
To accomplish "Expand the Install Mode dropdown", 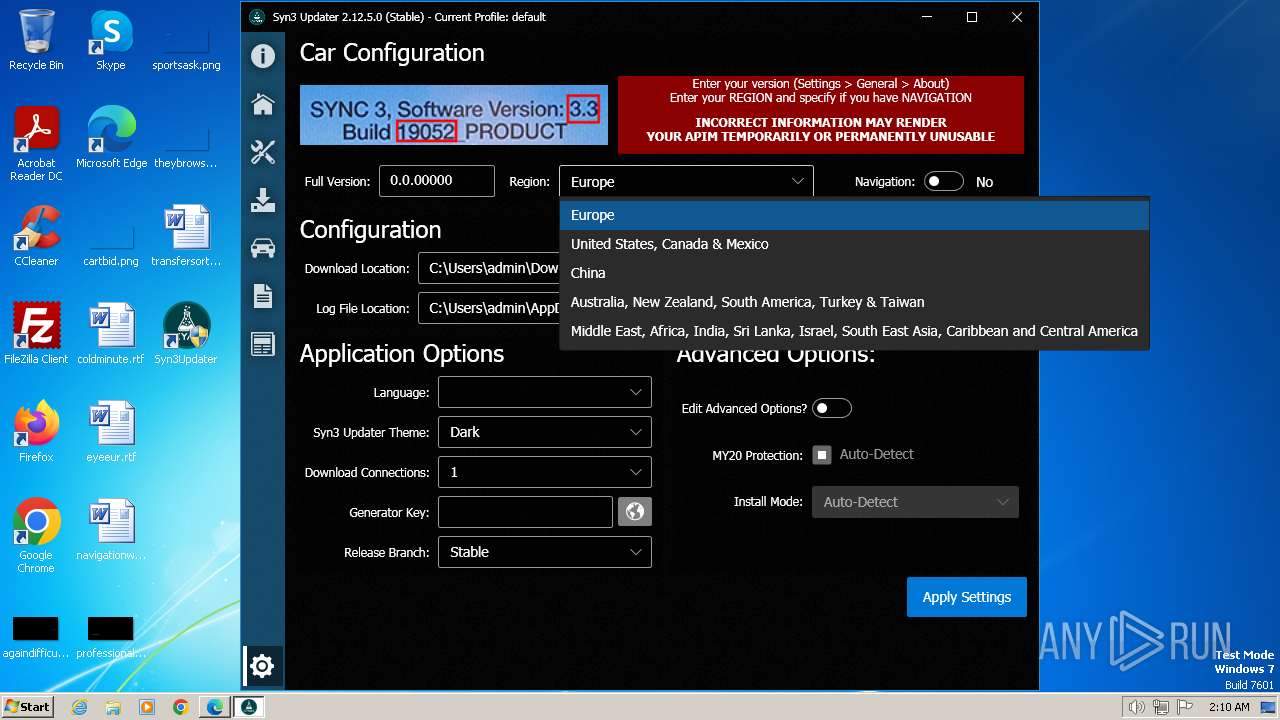I will click(915, 502).
